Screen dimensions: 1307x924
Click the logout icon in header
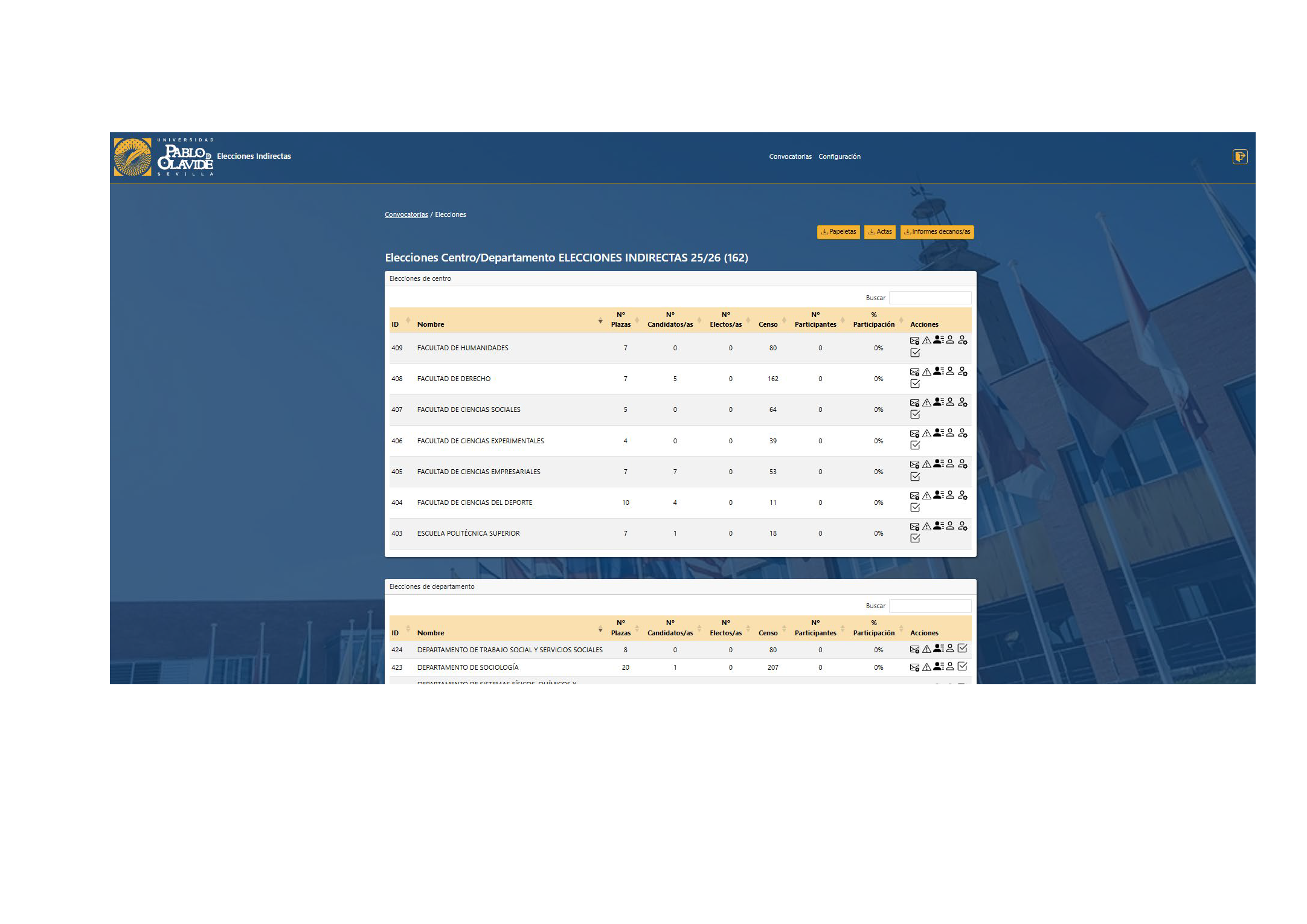1239,157
